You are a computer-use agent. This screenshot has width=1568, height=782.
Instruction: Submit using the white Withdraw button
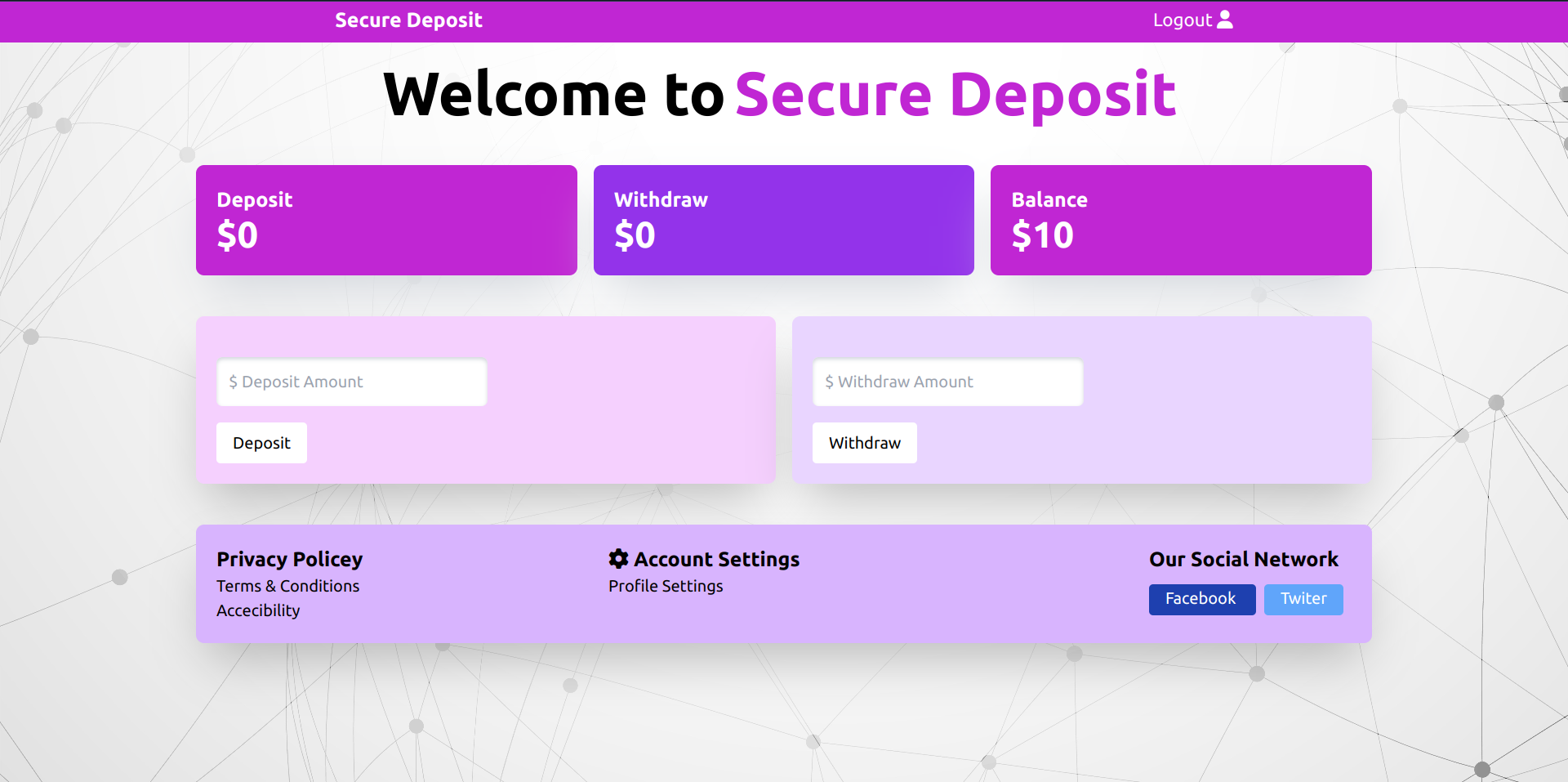point(864,443)
